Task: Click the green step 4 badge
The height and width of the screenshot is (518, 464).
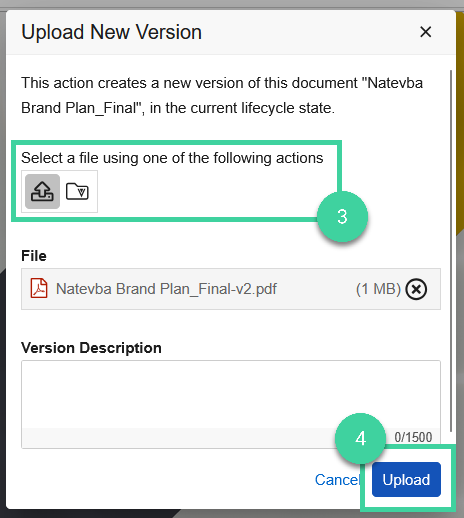Action: (360, 439)
